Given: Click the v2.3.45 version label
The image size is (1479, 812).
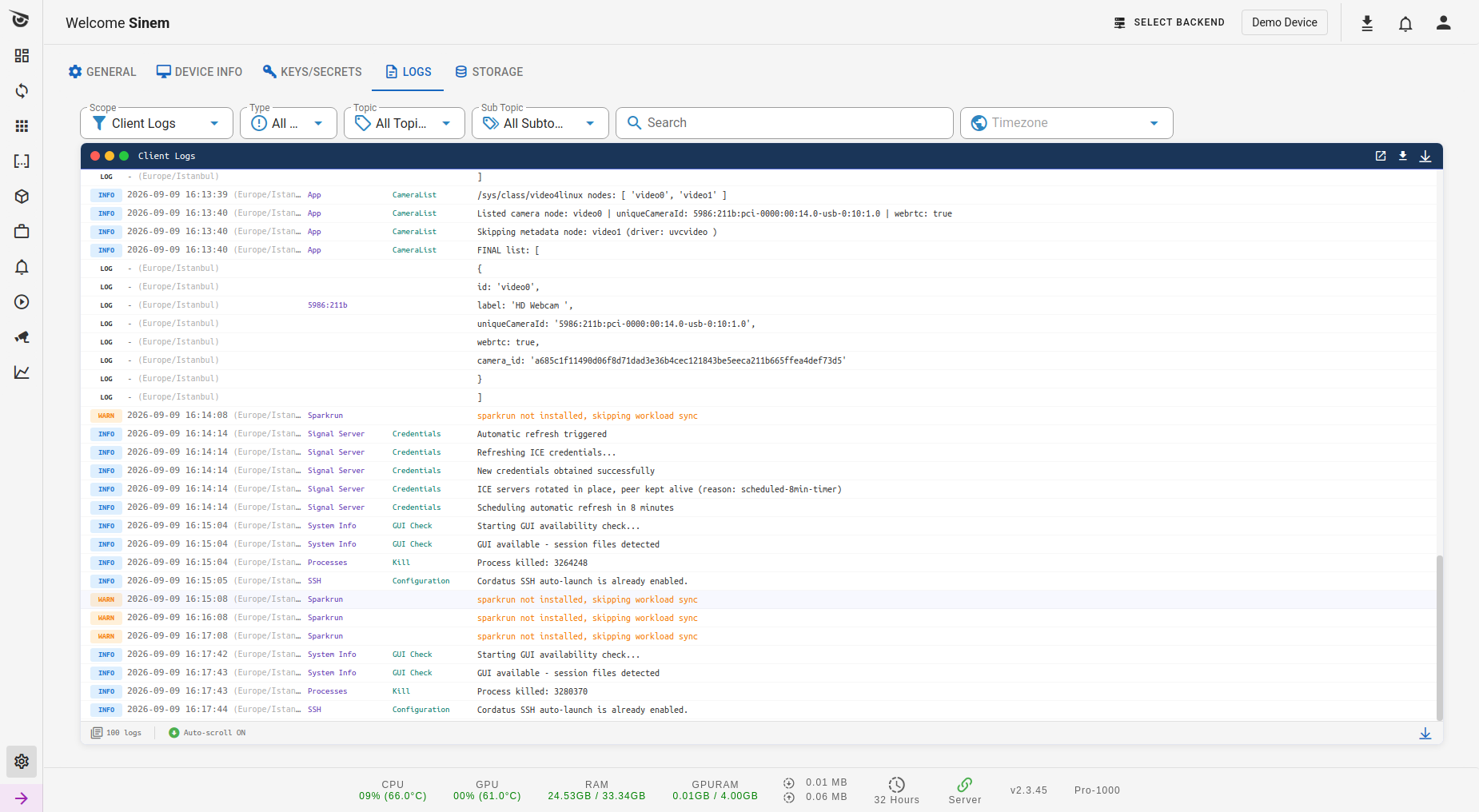Looking at the screenshot, I should pyautogui.click(x=1029, y=790).
